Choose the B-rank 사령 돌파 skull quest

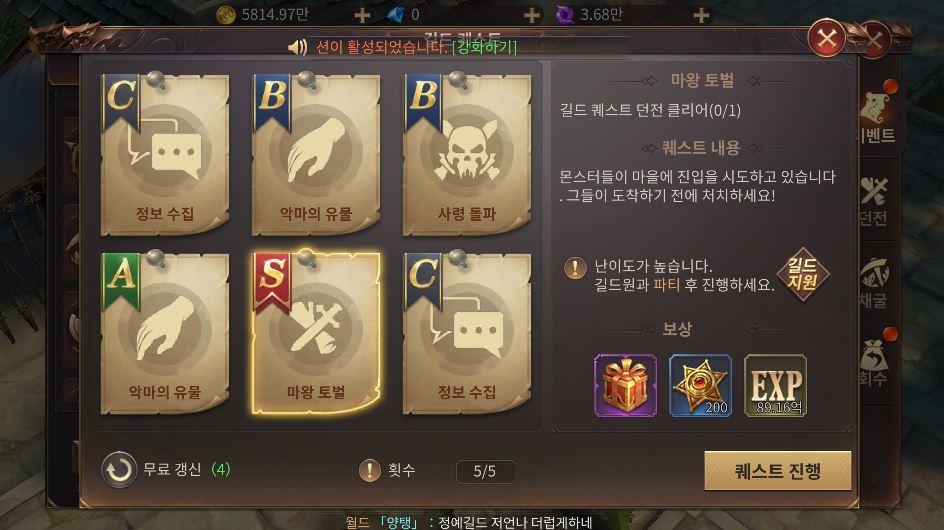pos(467,155)
